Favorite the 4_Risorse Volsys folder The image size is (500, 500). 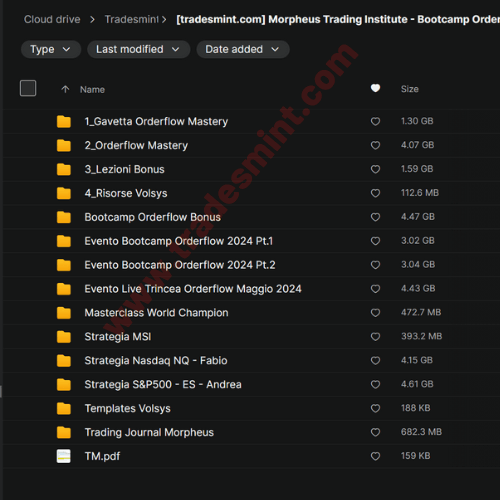tap(375, 193)
